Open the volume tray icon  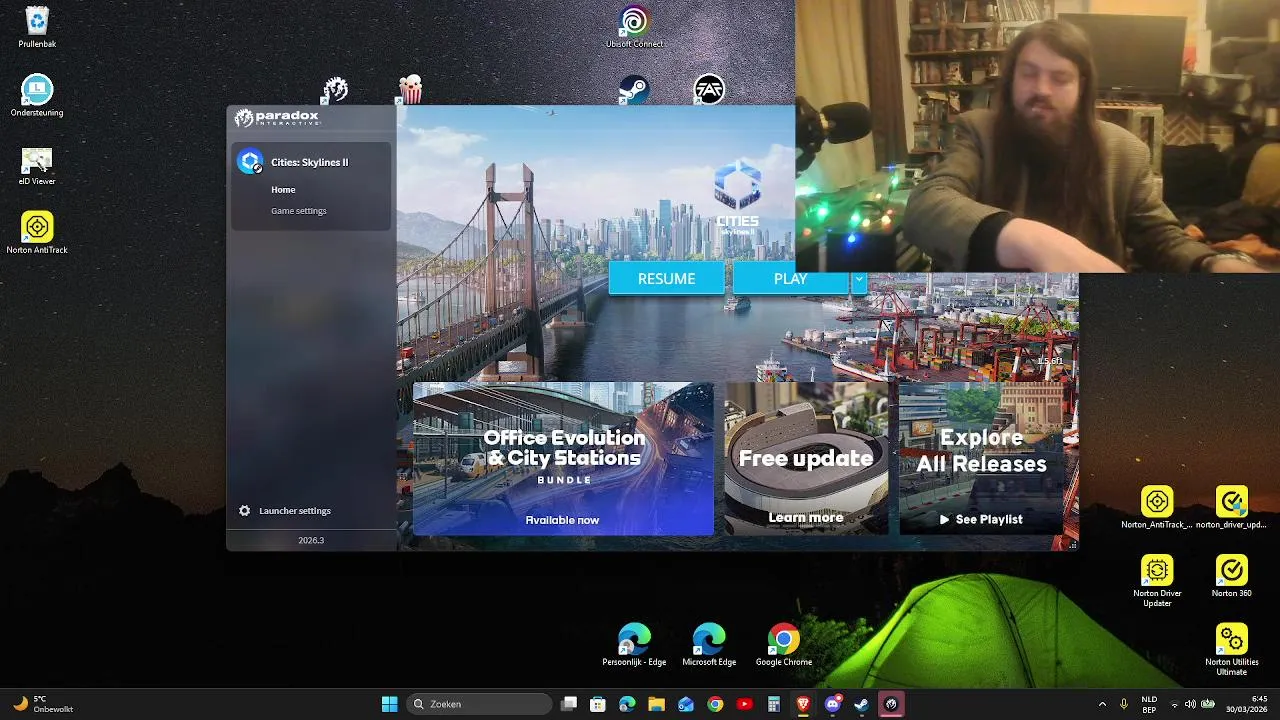tap(1190, 704)
